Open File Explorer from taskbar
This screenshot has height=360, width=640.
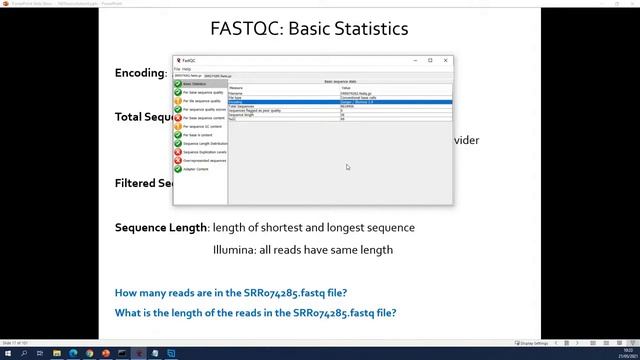pos(57,353)
